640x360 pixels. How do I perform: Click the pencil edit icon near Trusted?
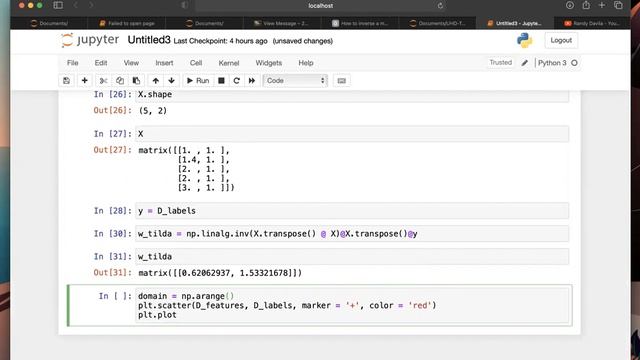pyautogui.click(x=524, y=63)
